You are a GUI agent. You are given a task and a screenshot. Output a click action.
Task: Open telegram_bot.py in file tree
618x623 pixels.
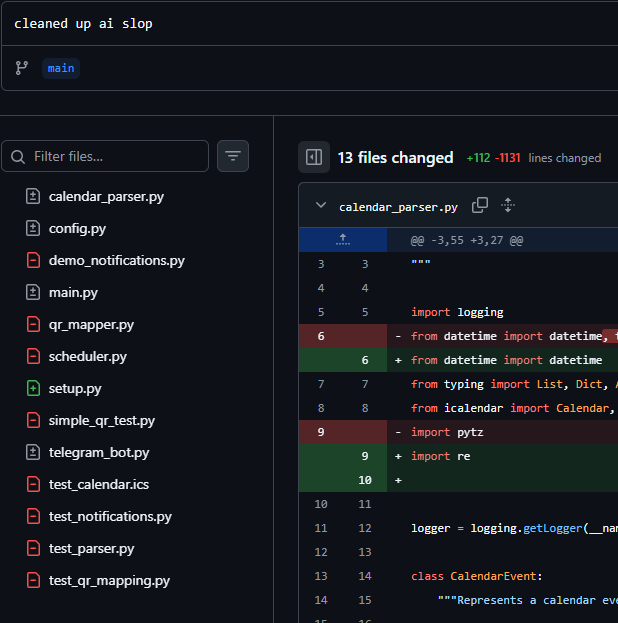coord(99,453)
